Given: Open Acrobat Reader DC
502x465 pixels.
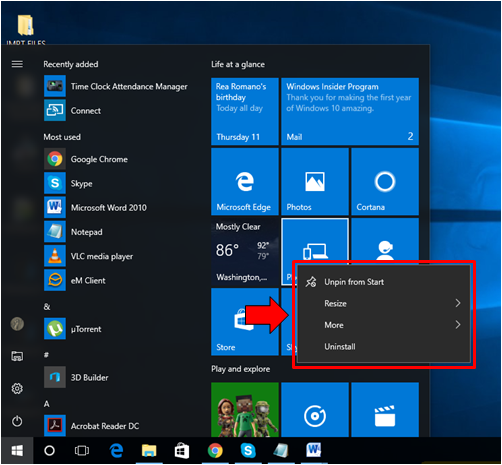Looking at the screenshot, I should point(92,426).
